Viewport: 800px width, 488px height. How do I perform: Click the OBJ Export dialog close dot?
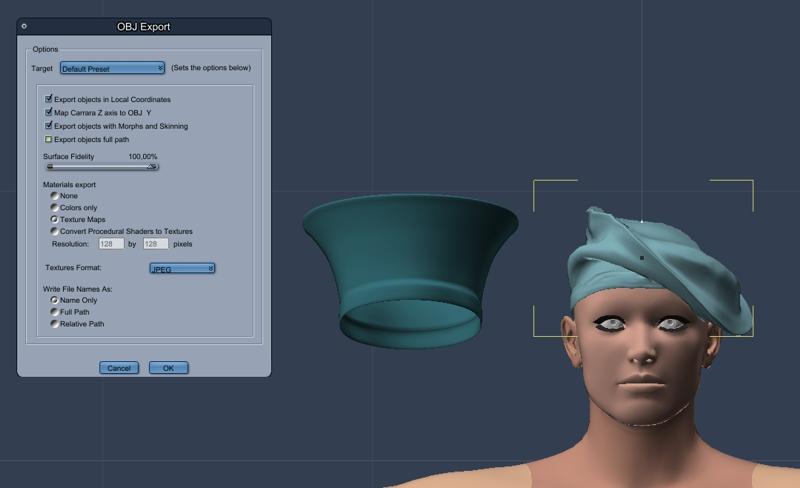[x=24, y=26]
